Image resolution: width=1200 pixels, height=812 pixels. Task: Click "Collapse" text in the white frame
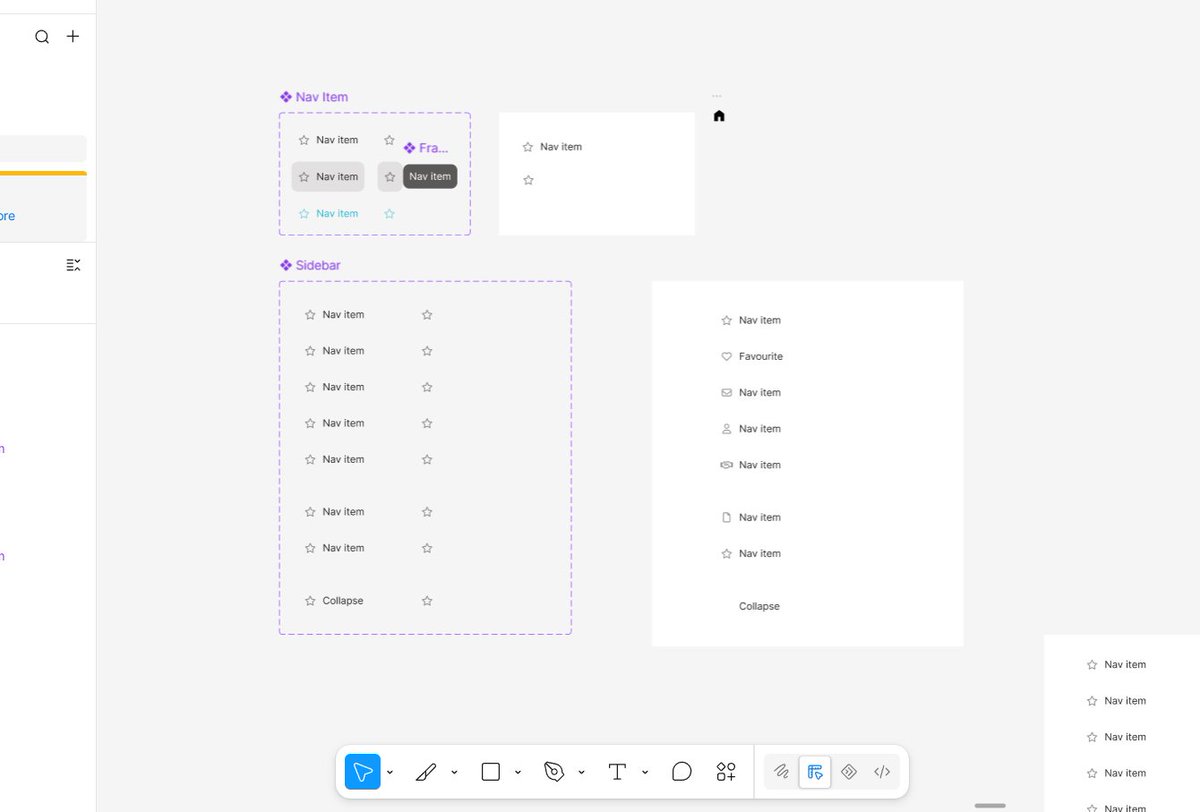759,606
